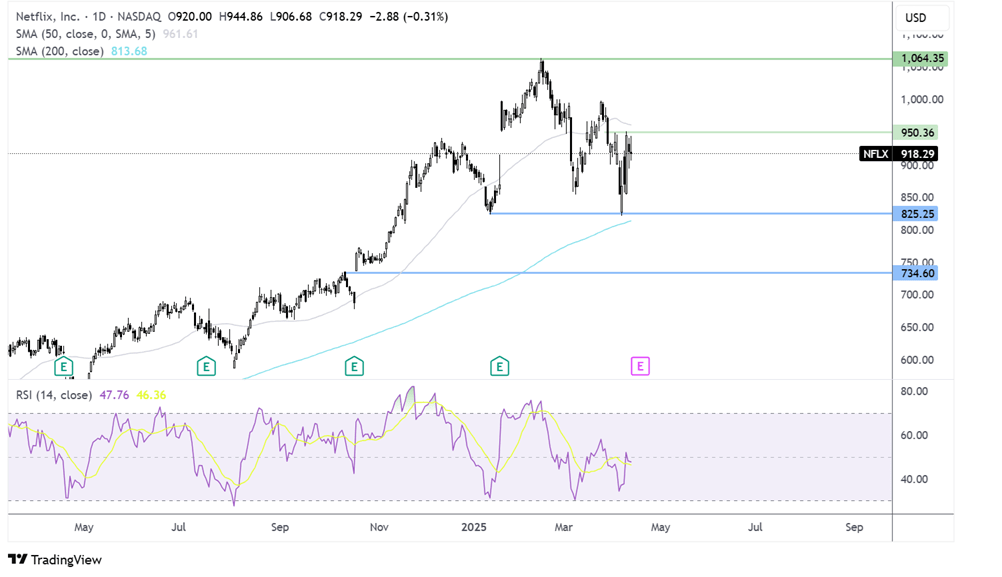Click the high price H944.86 readout

[x=240, y=17]
